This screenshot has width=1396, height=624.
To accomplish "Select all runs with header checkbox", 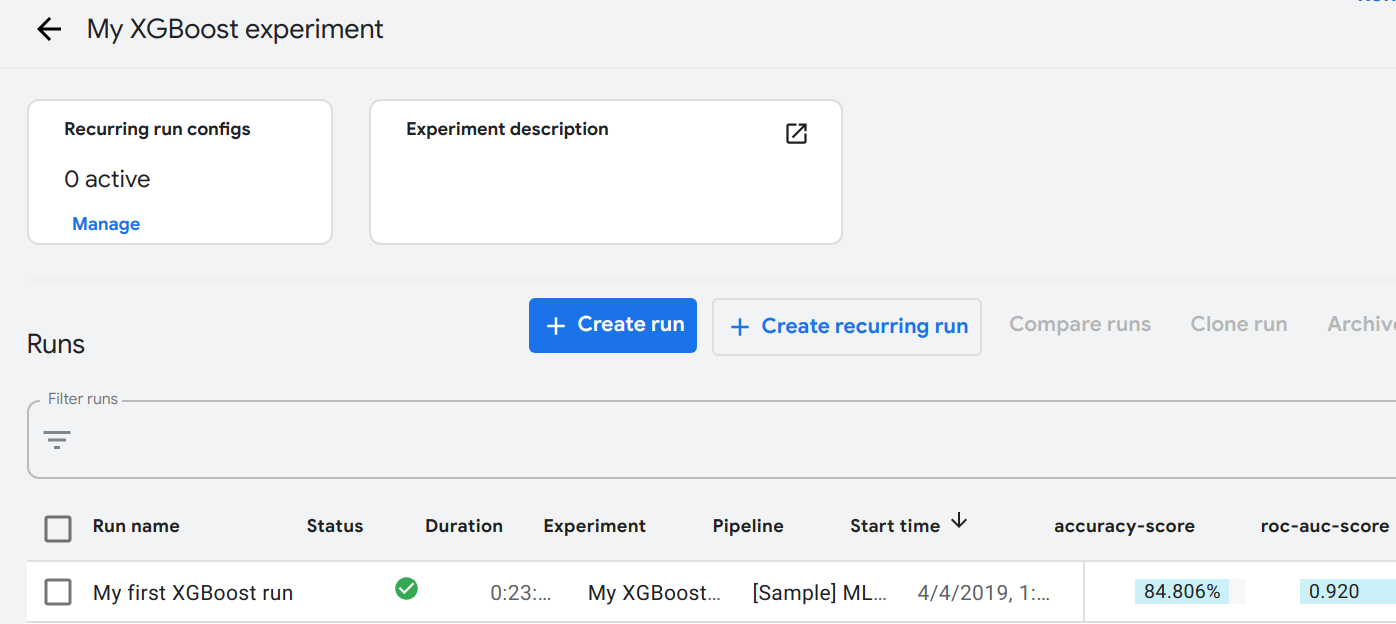I will [58, 528].
